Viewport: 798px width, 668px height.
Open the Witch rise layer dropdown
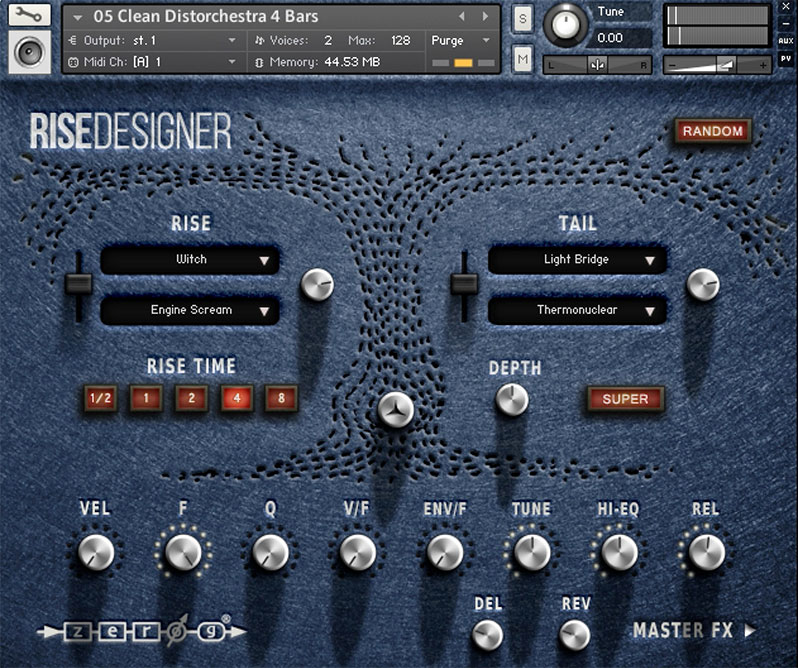point(190,259)
